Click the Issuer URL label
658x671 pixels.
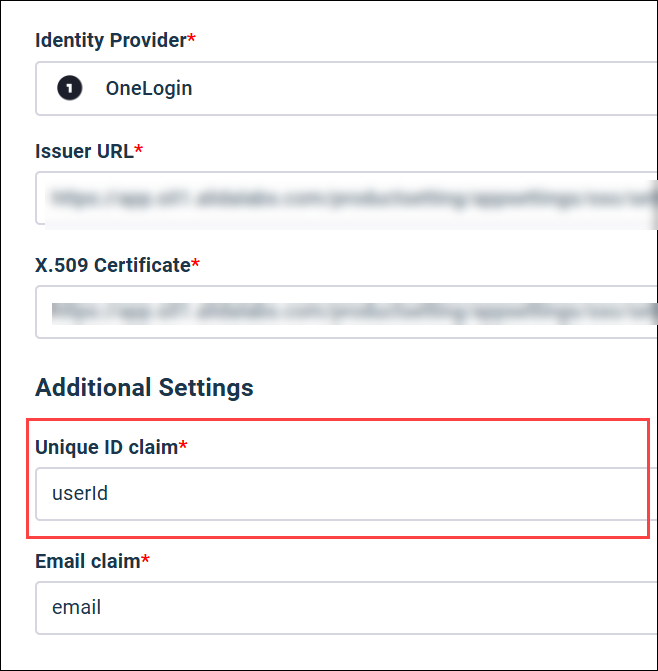coord(84,151)
